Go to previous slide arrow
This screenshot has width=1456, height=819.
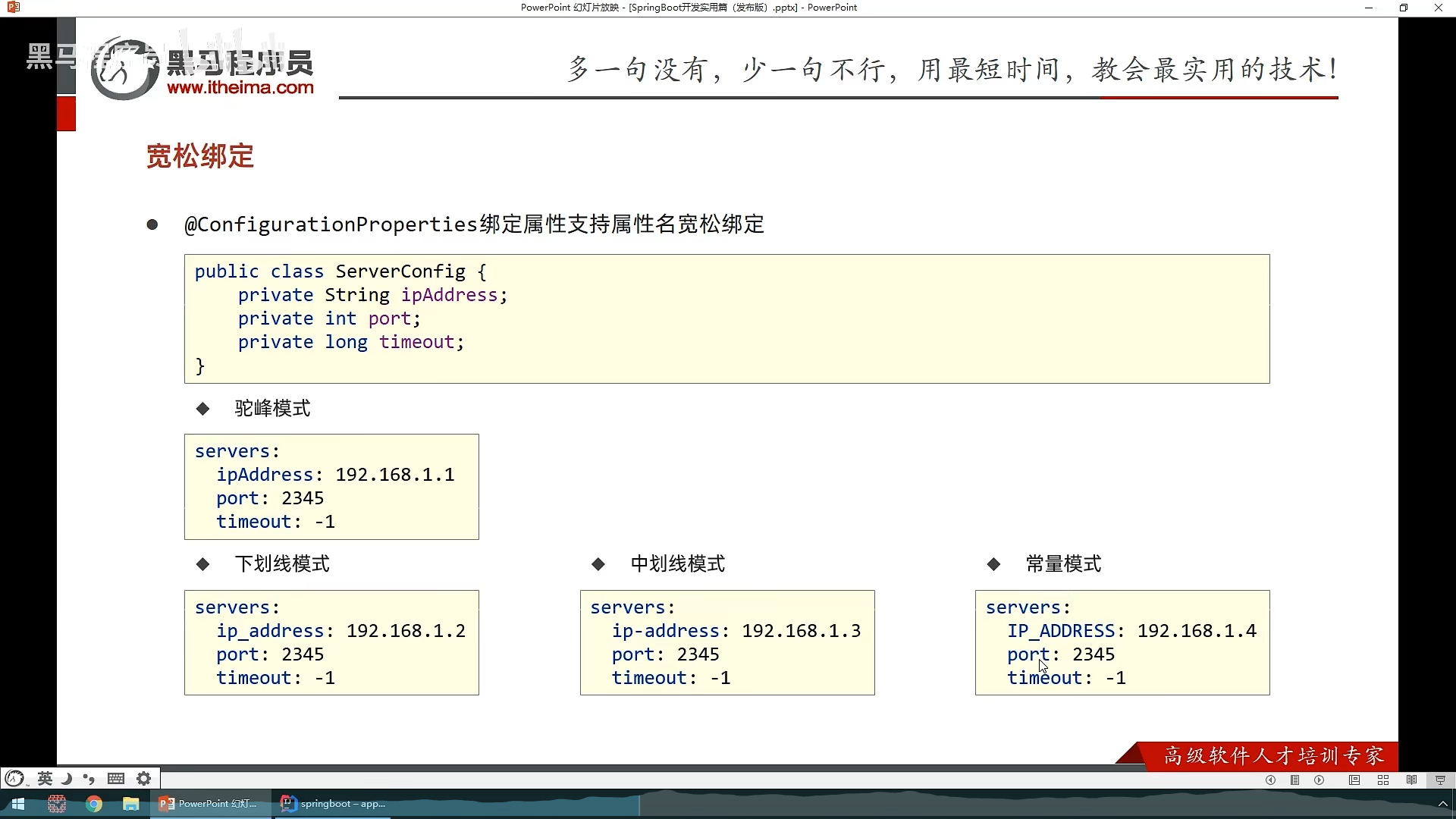click(x=1270, y=780)
